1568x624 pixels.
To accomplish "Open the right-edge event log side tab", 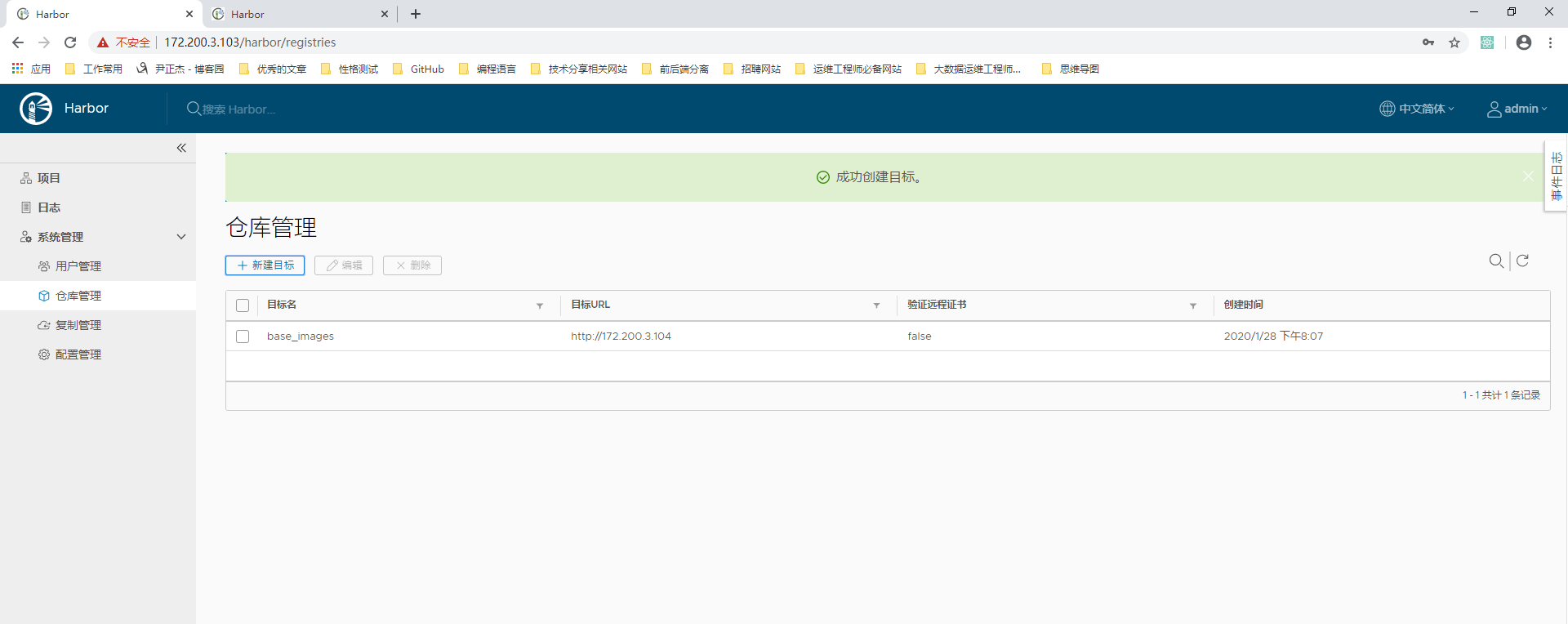I will (1556, 176).
